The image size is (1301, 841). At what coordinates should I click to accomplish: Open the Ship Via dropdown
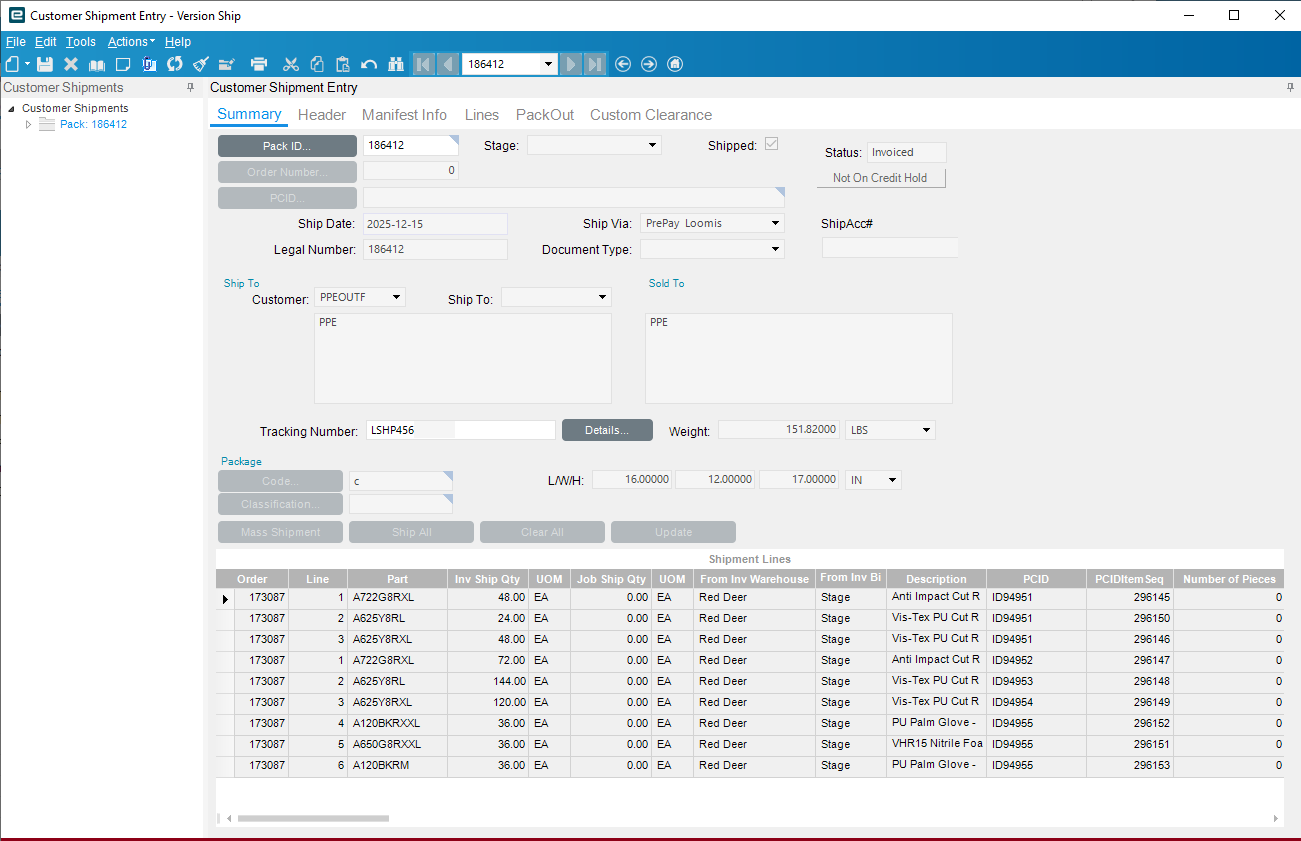[x=775, y=223]
